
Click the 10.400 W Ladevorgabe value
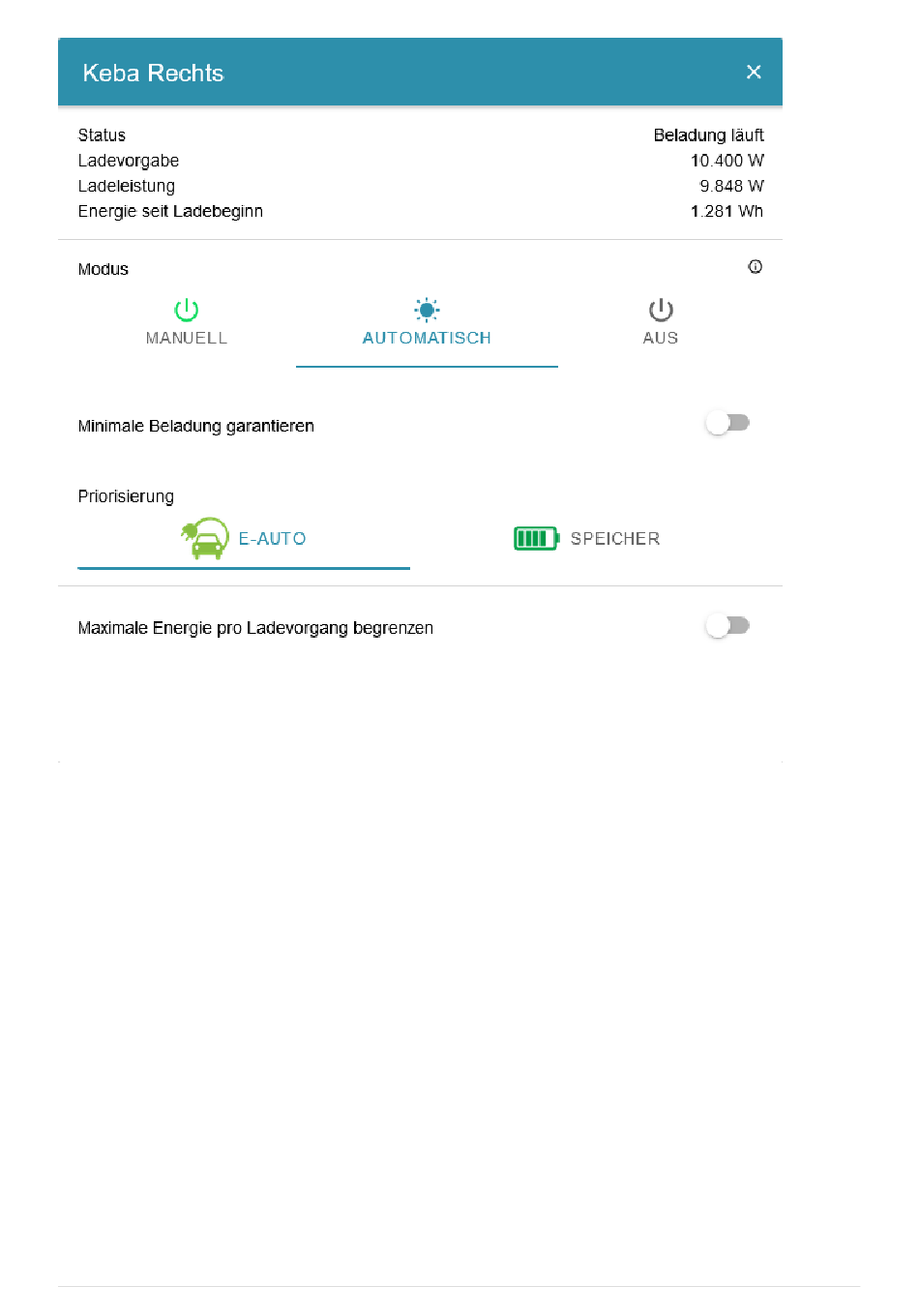tap(726, 161)
